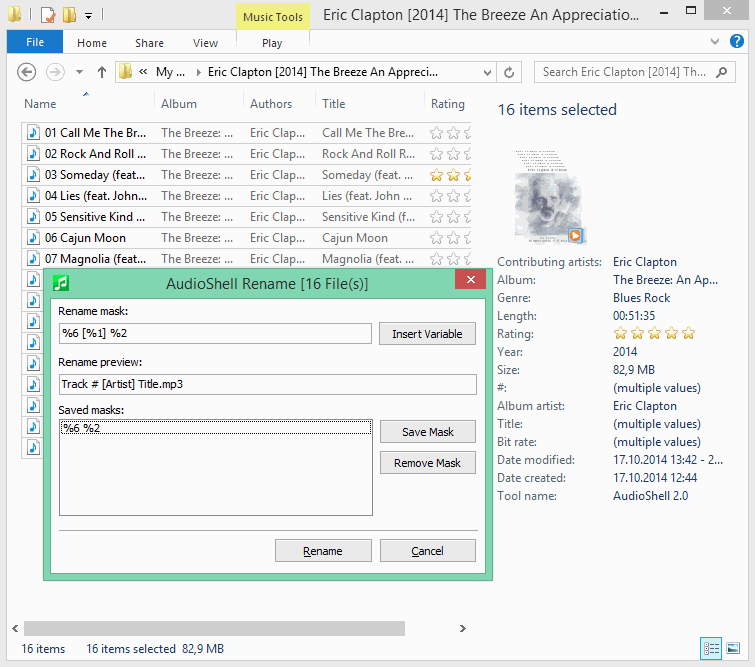Screen dimensions: 755x667
Task: Expand the ribbon chevron
Action: point(715,42)
